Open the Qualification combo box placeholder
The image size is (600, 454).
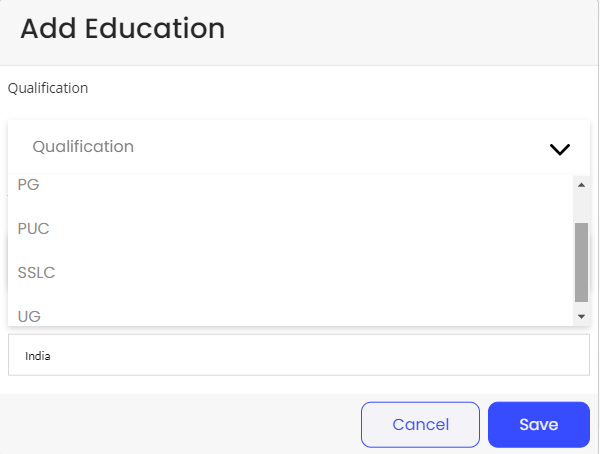pyautogui.click(x=83, y=147)
